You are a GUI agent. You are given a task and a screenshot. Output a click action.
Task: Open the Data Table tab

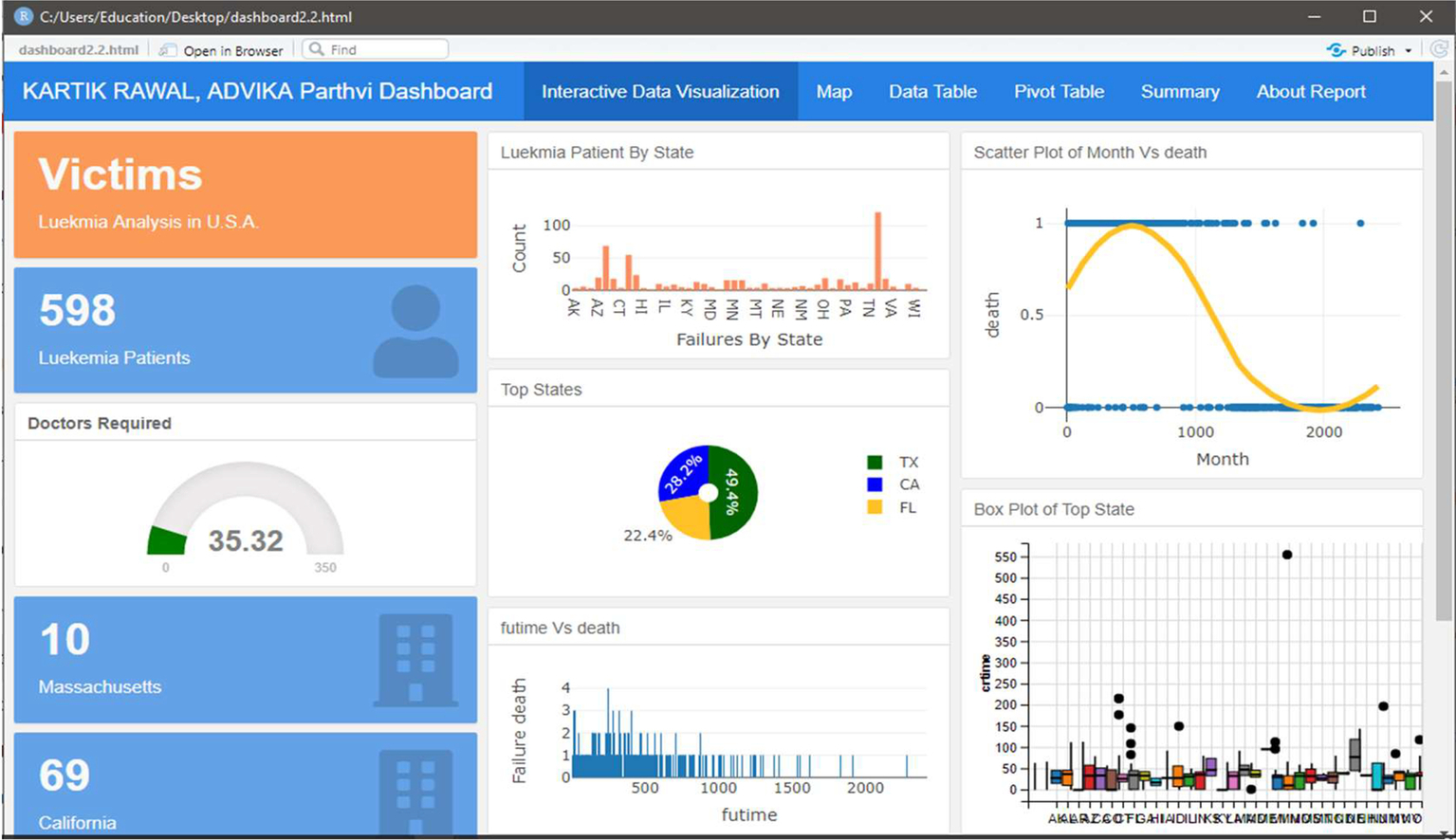[932, 92]
